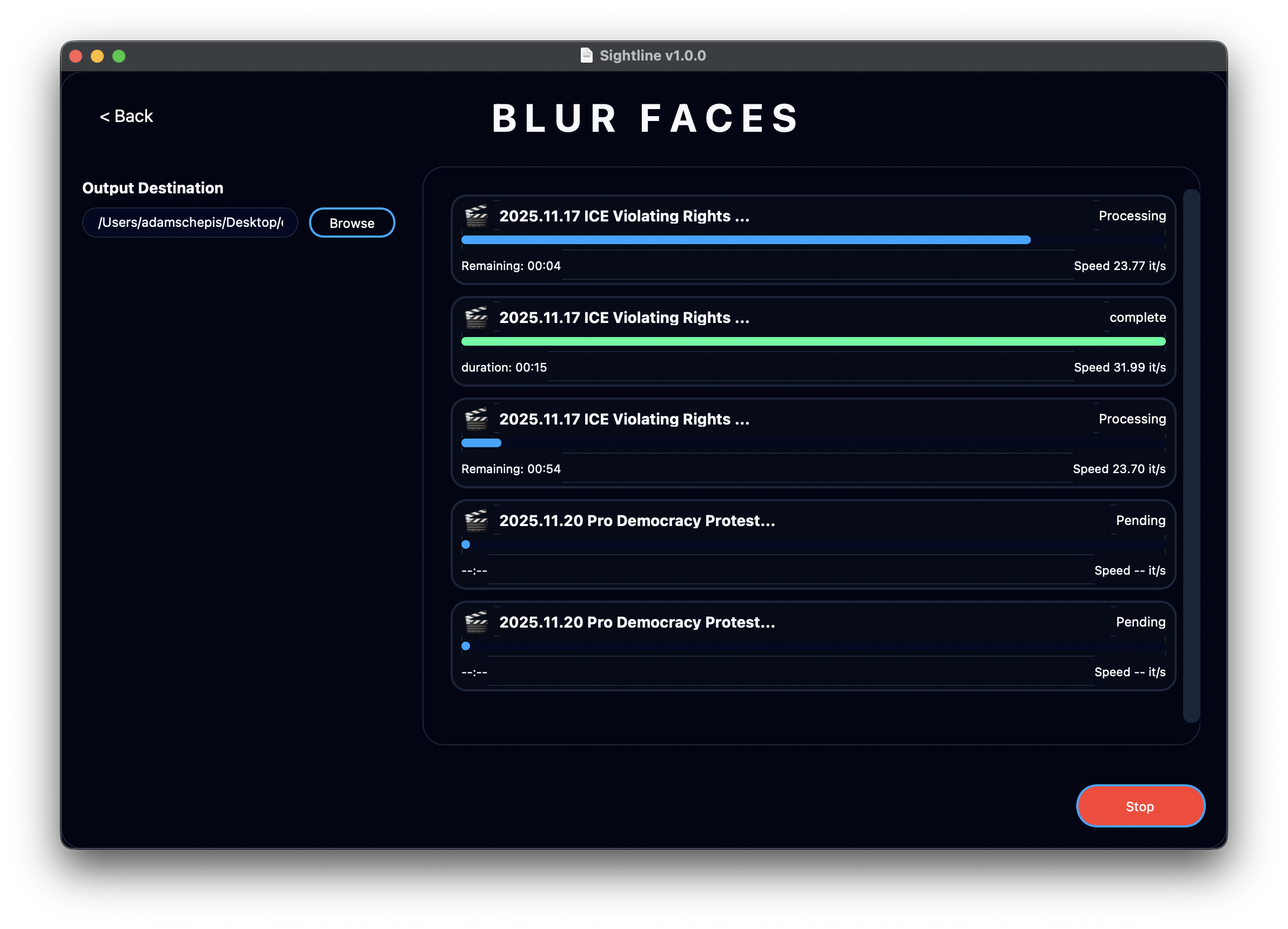1288x929 pixels.
Task: Click the Pending status on the first Pro Democracy video
Action: (1140, 520)
